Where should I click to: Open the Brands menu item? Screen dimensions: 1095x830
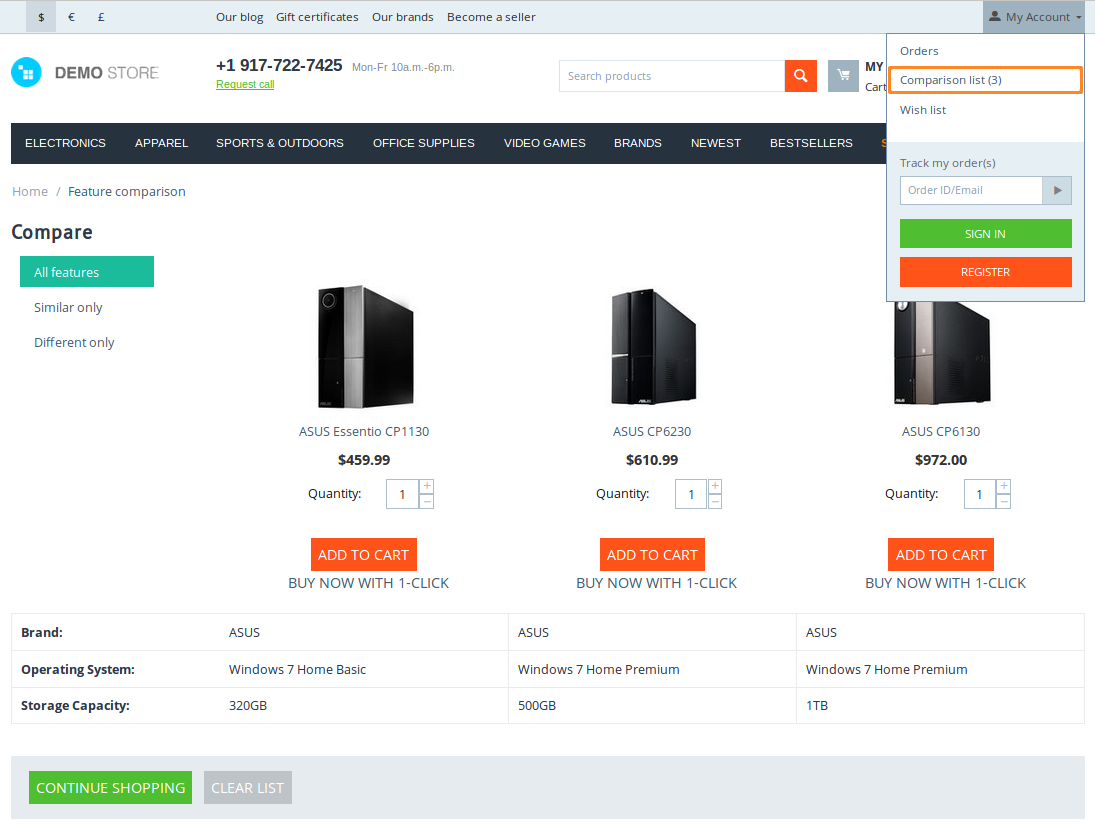pyautogui.click(x=638, y=143)
